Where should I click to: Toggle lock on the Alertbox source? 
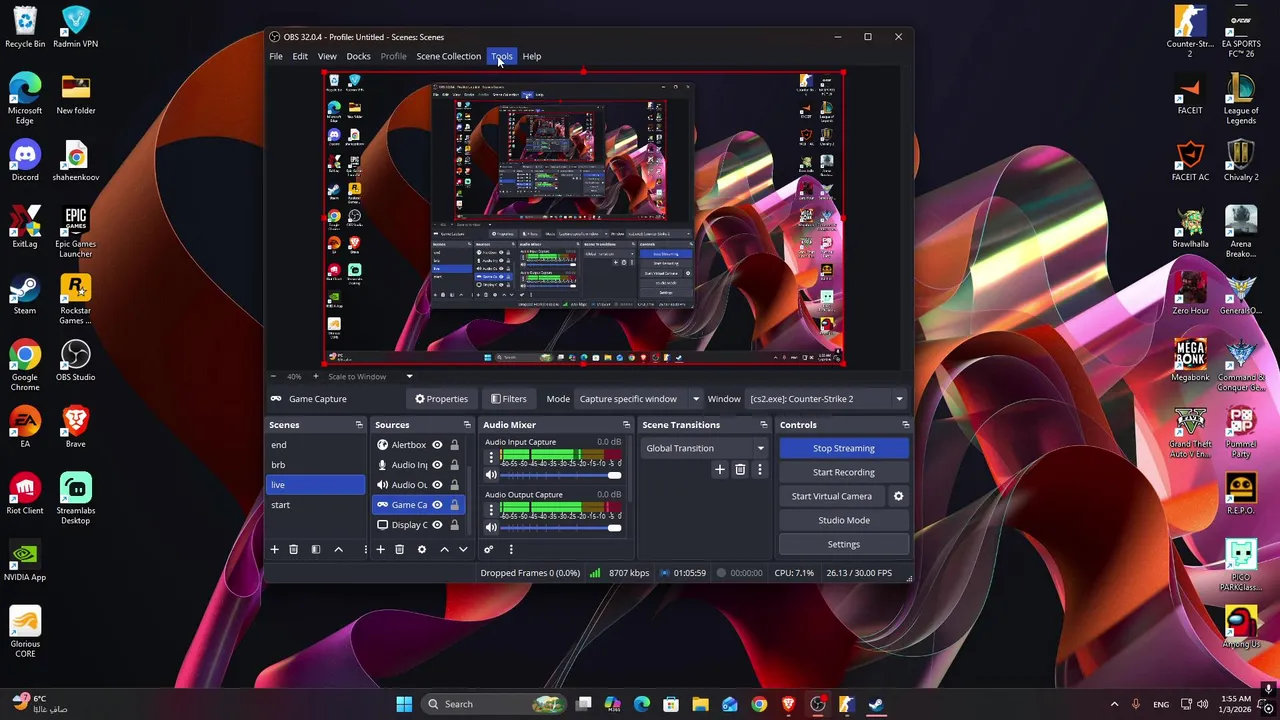(x=454, y=445)
